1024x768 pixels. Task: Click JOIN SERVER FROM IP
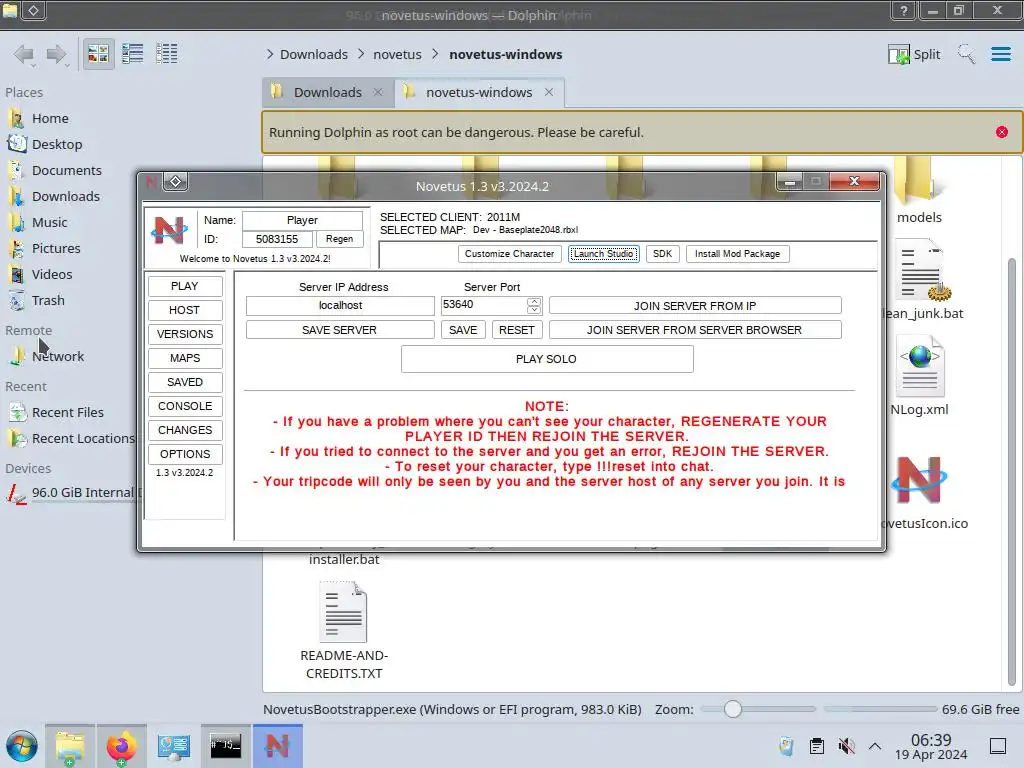coord(695,306)
